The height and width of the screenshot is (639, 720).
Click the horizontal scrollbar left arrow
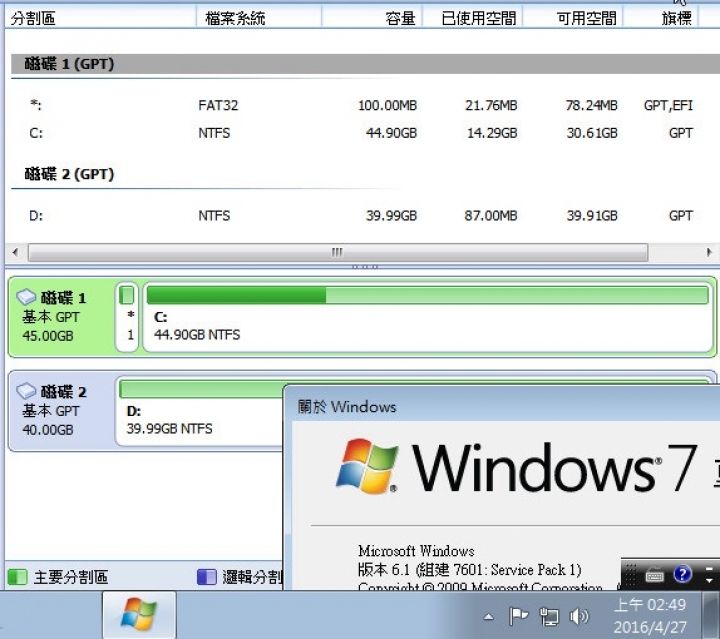coord(16,252)
